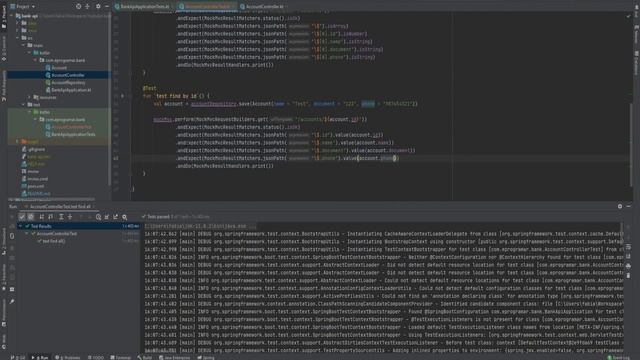Open test history clock icon

tap(98, 217)
